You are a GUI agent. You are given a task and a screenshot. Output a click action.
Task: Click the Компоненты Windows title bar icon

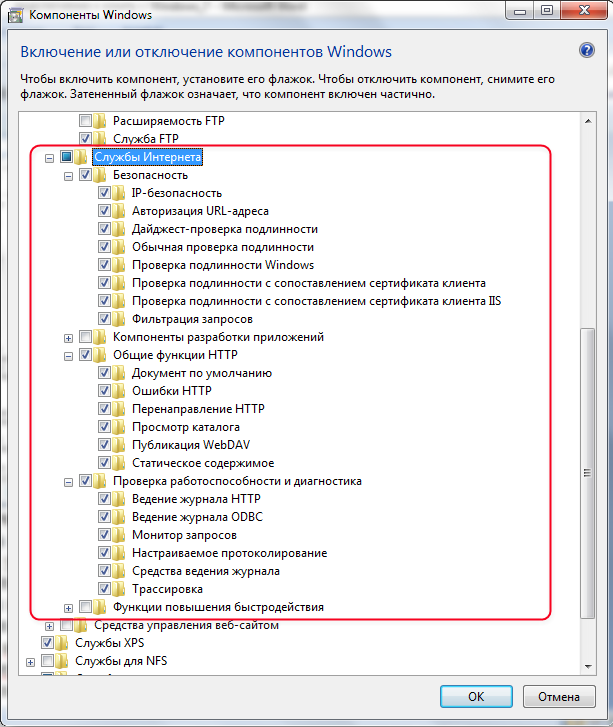[15, 15]
